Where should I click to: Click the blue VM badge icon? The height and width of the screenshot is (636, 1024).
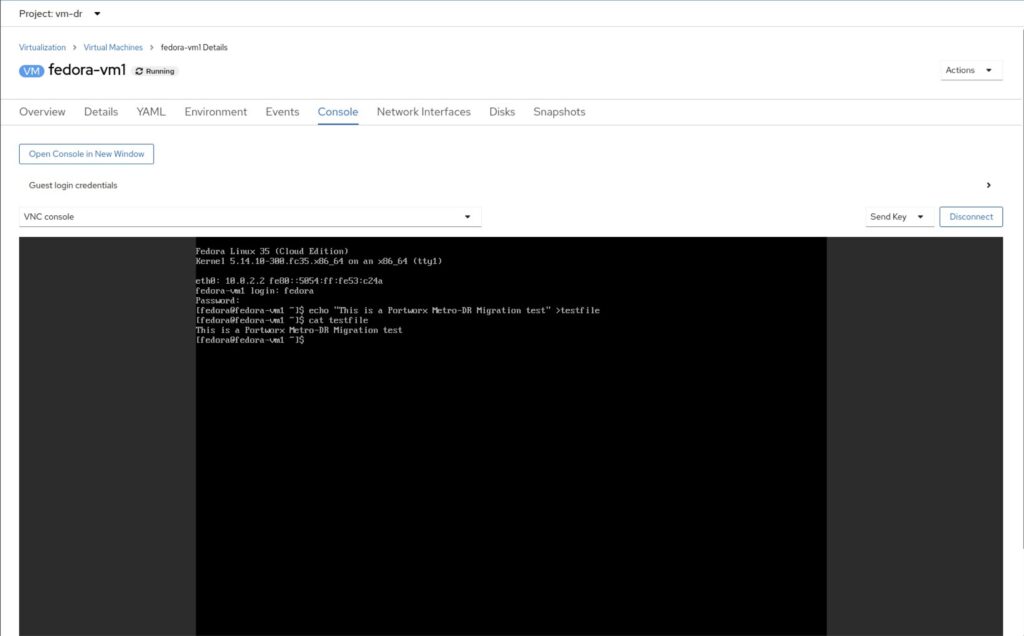pos(31,71)
